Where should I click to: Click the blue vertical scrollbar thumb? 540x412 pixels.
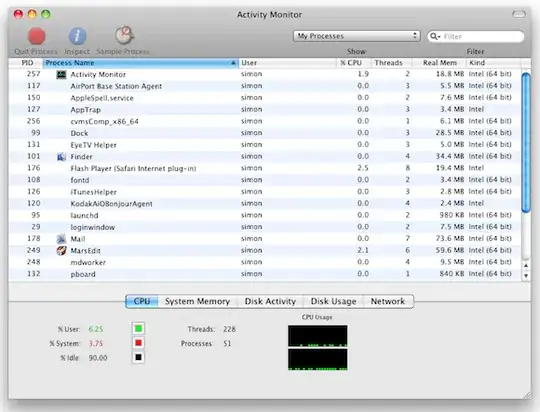tap(526, 143)
